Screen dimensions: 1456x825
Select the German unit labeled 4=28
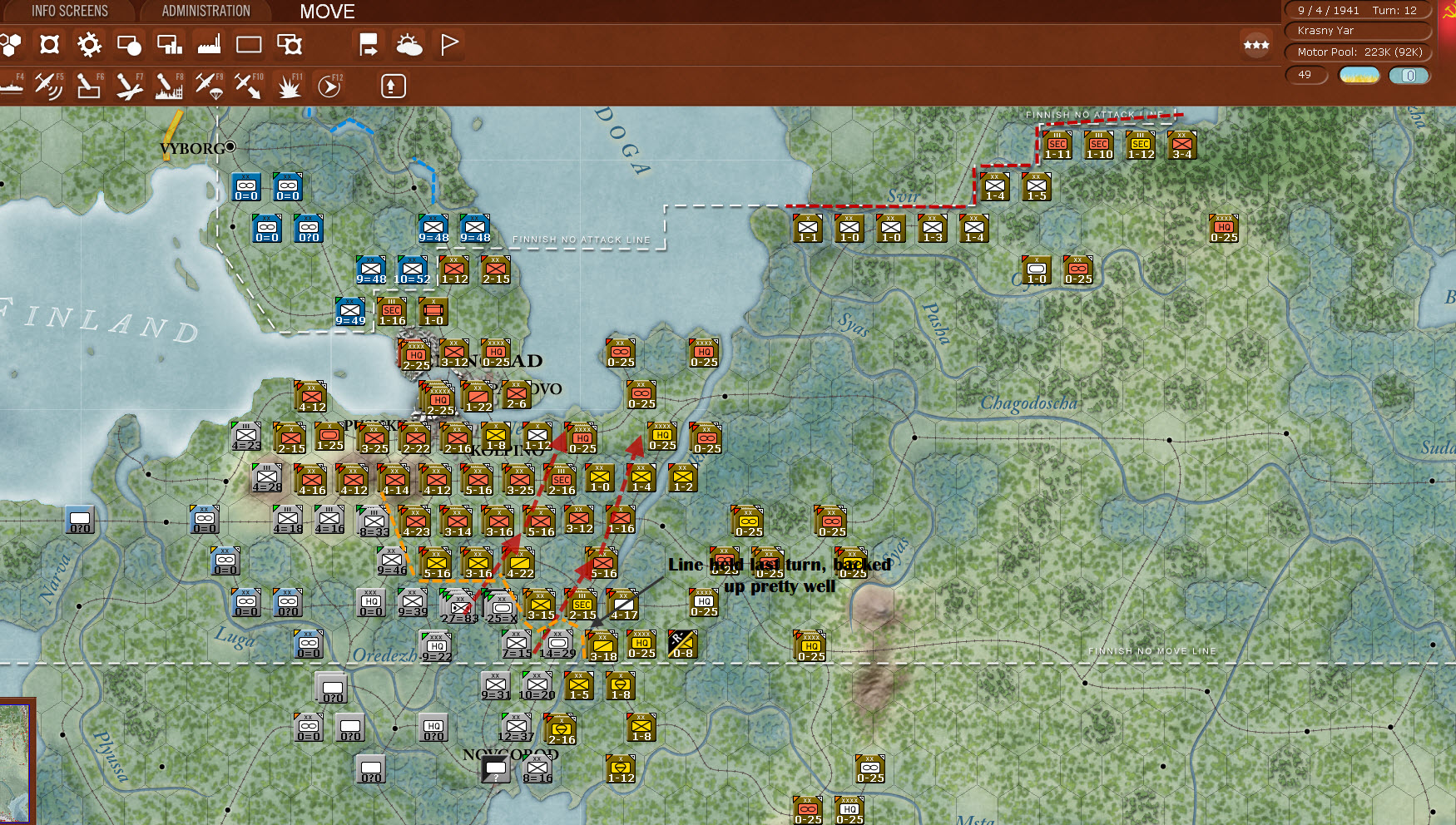point(267,478)
